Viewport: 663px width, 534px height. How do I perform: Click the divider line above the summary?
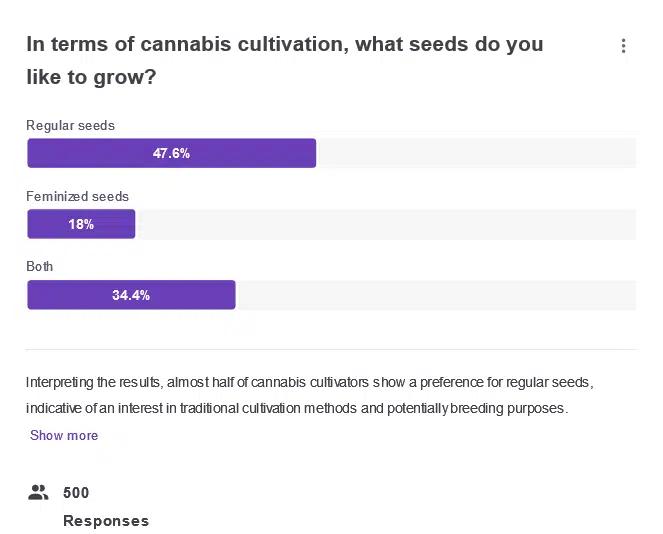(x=331, y=350)
